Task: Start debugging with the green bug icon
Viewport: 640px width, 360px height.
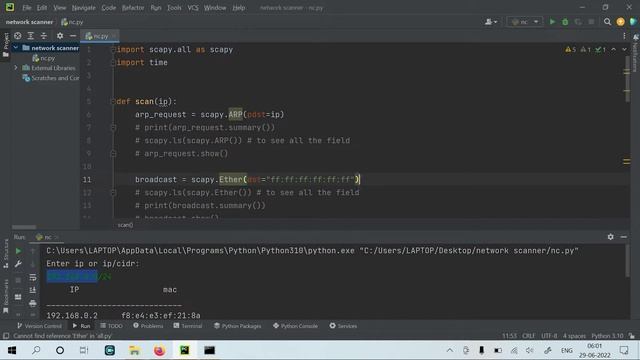Action: (x=565, y=22)
